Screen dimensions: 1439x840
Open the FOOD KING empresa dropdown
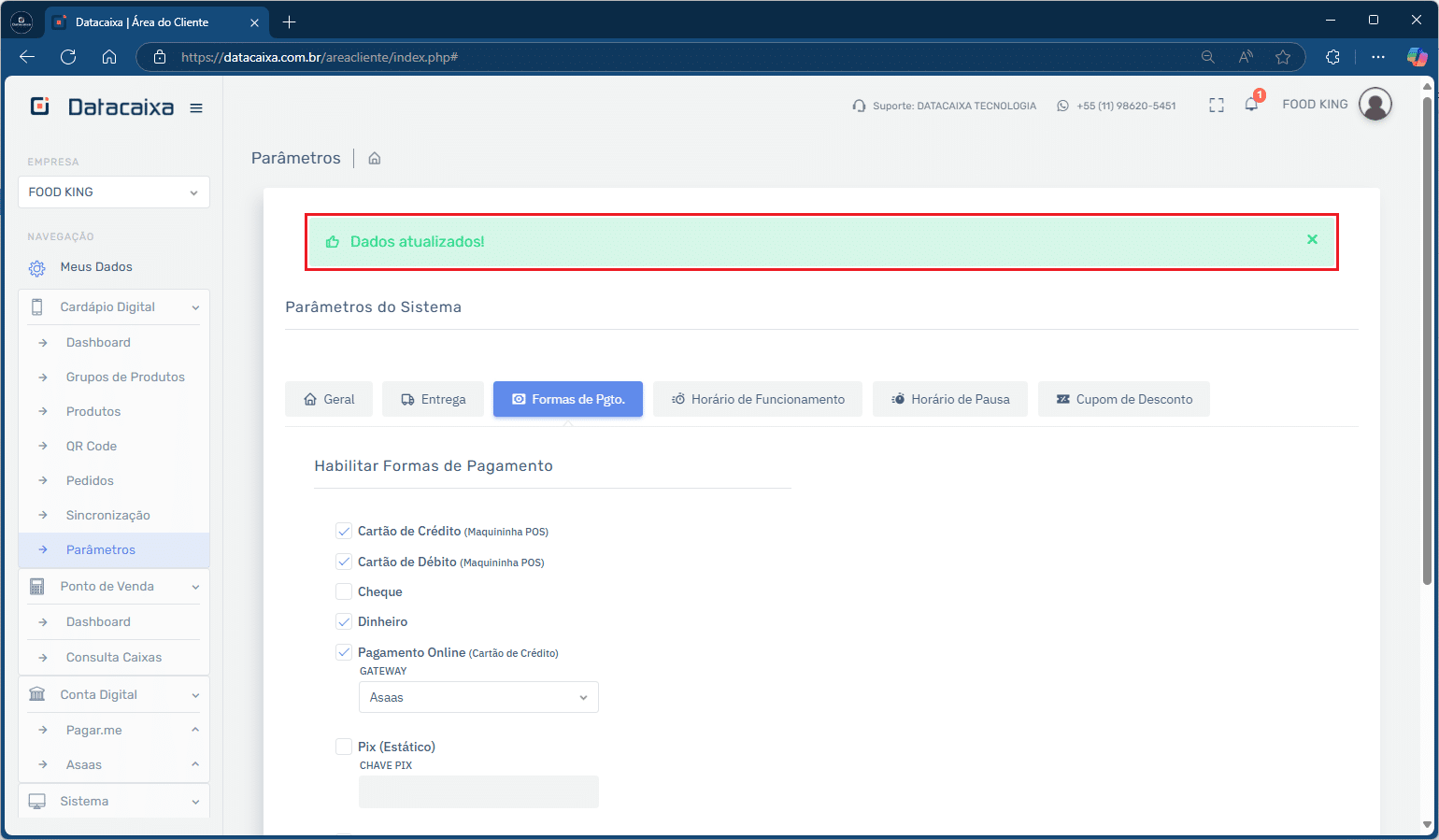tap(113, 192)
